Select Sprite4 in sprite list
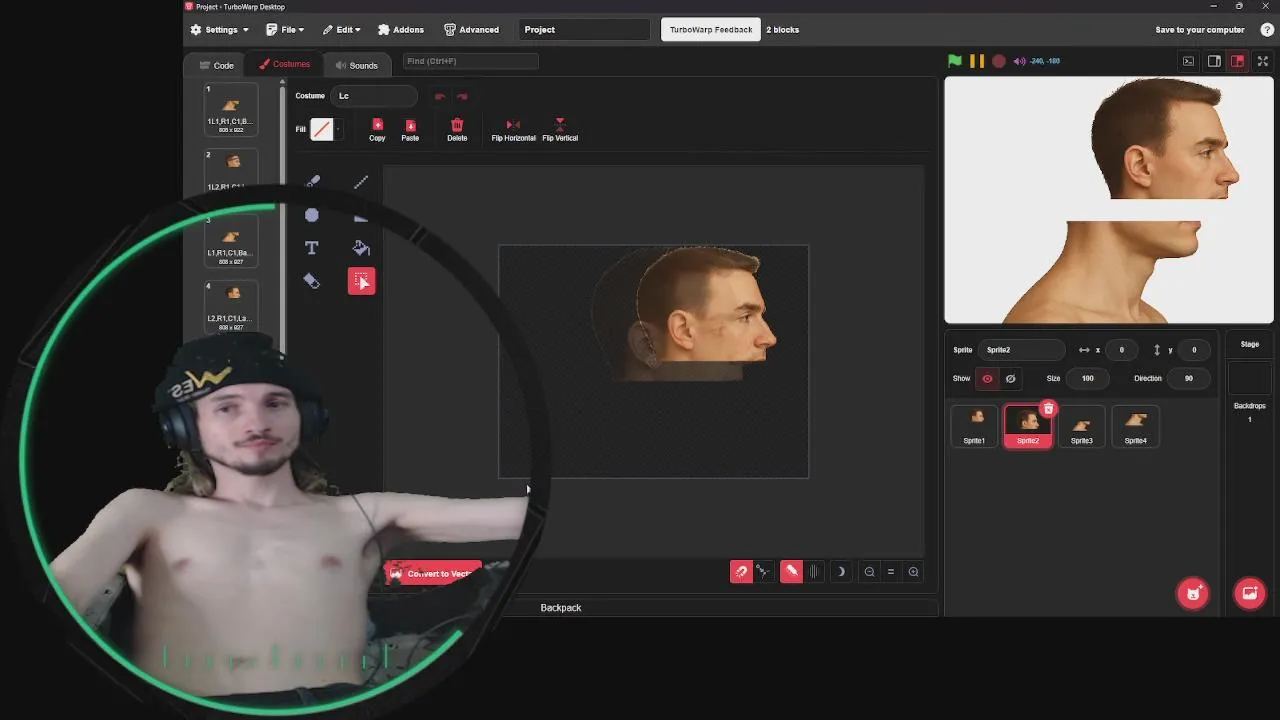The width and height of the screenshot is (1280, 720). coord(1135,427)
